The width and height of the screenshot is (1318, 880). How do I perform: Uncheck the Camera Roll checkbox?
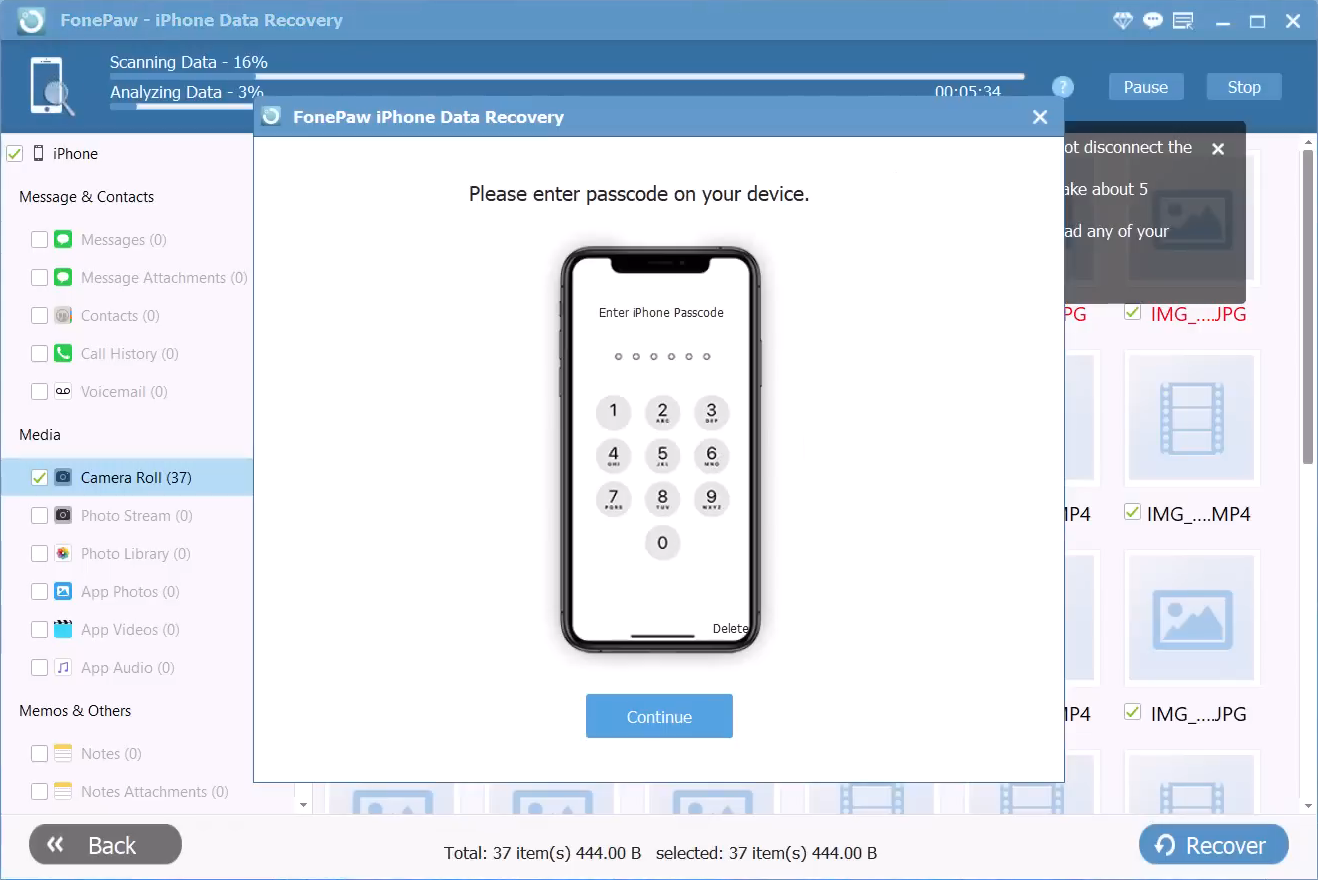click(x=39, y=478)
